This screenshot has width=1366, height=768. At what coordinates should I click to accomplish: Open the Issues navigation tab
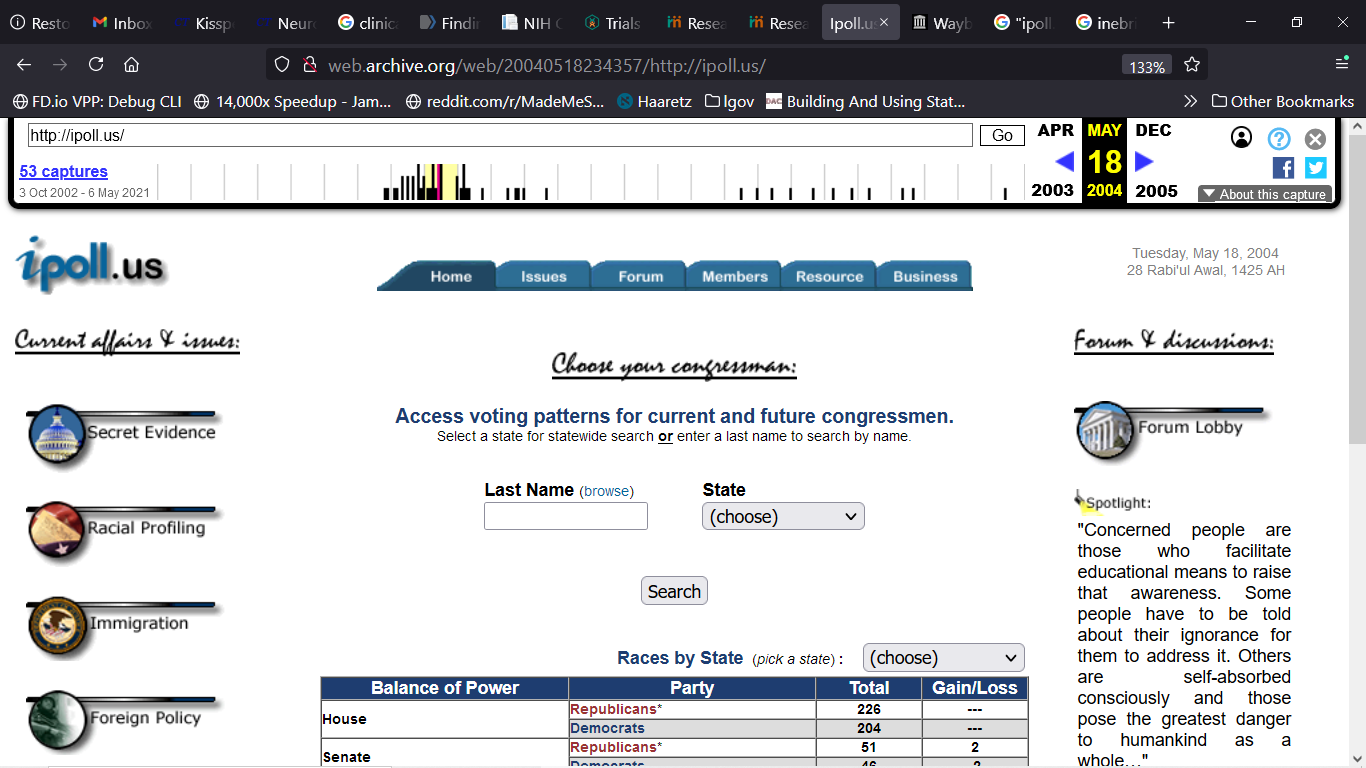(543, 277)
